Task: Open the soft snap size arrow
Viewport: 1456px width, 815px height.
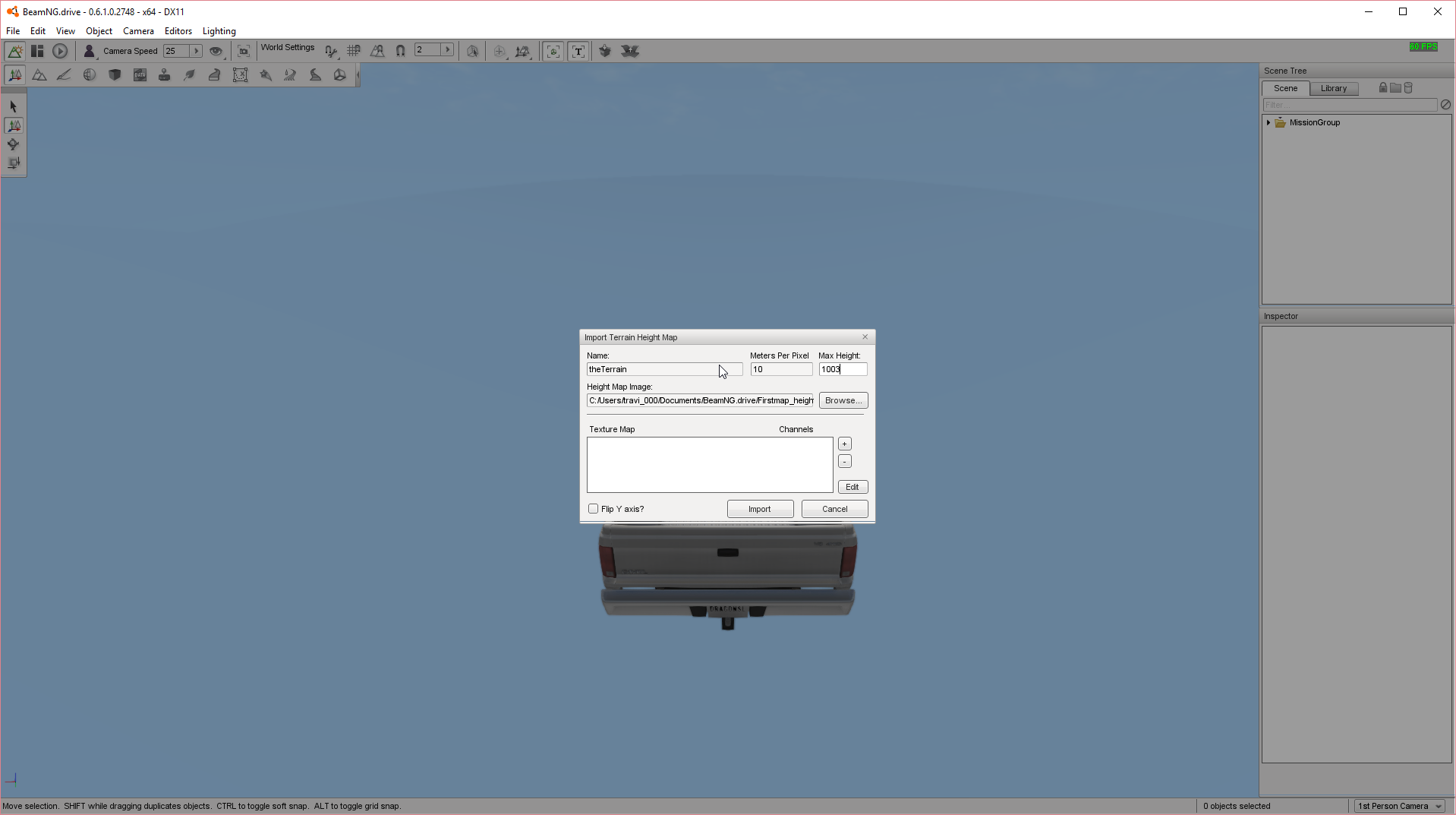Action: (x=448, y=49)
